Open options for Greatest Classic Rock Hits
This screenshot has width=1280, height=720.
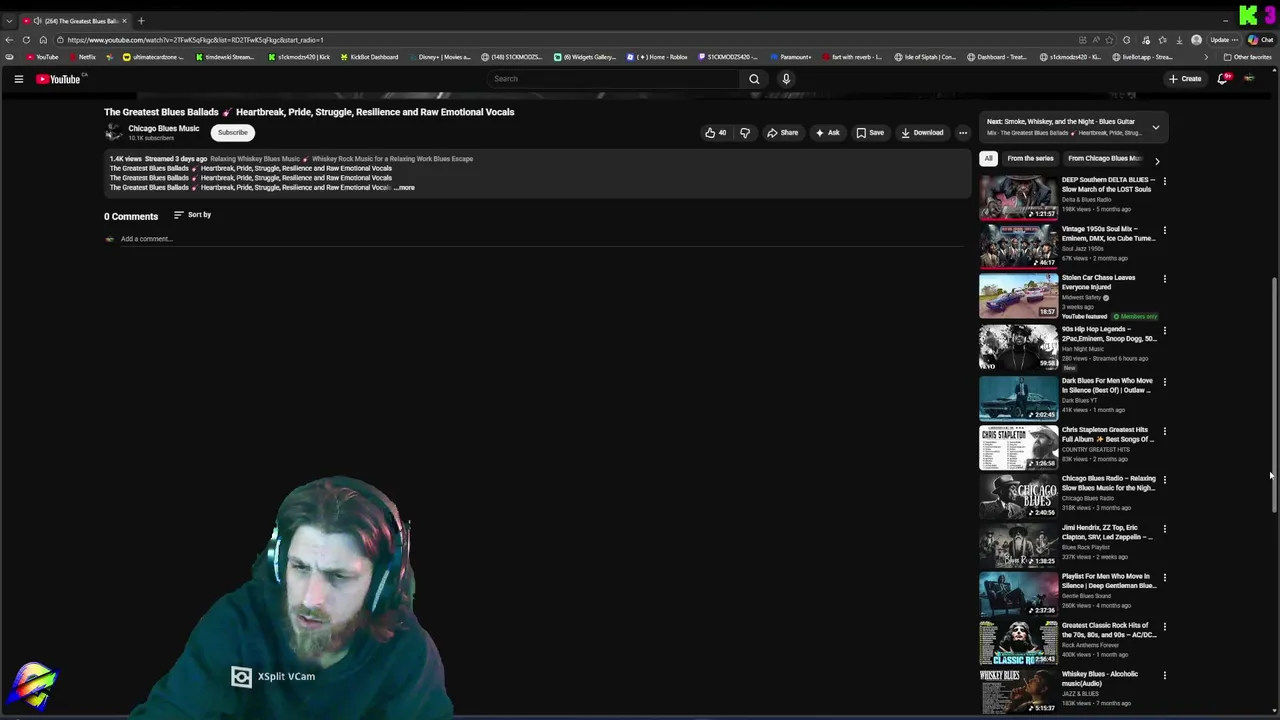coord(1165,627)
